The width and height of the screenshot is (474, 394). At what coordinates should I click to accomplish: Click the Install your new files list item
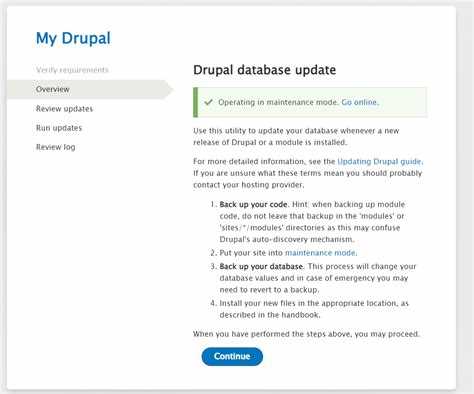click(313, 309)
